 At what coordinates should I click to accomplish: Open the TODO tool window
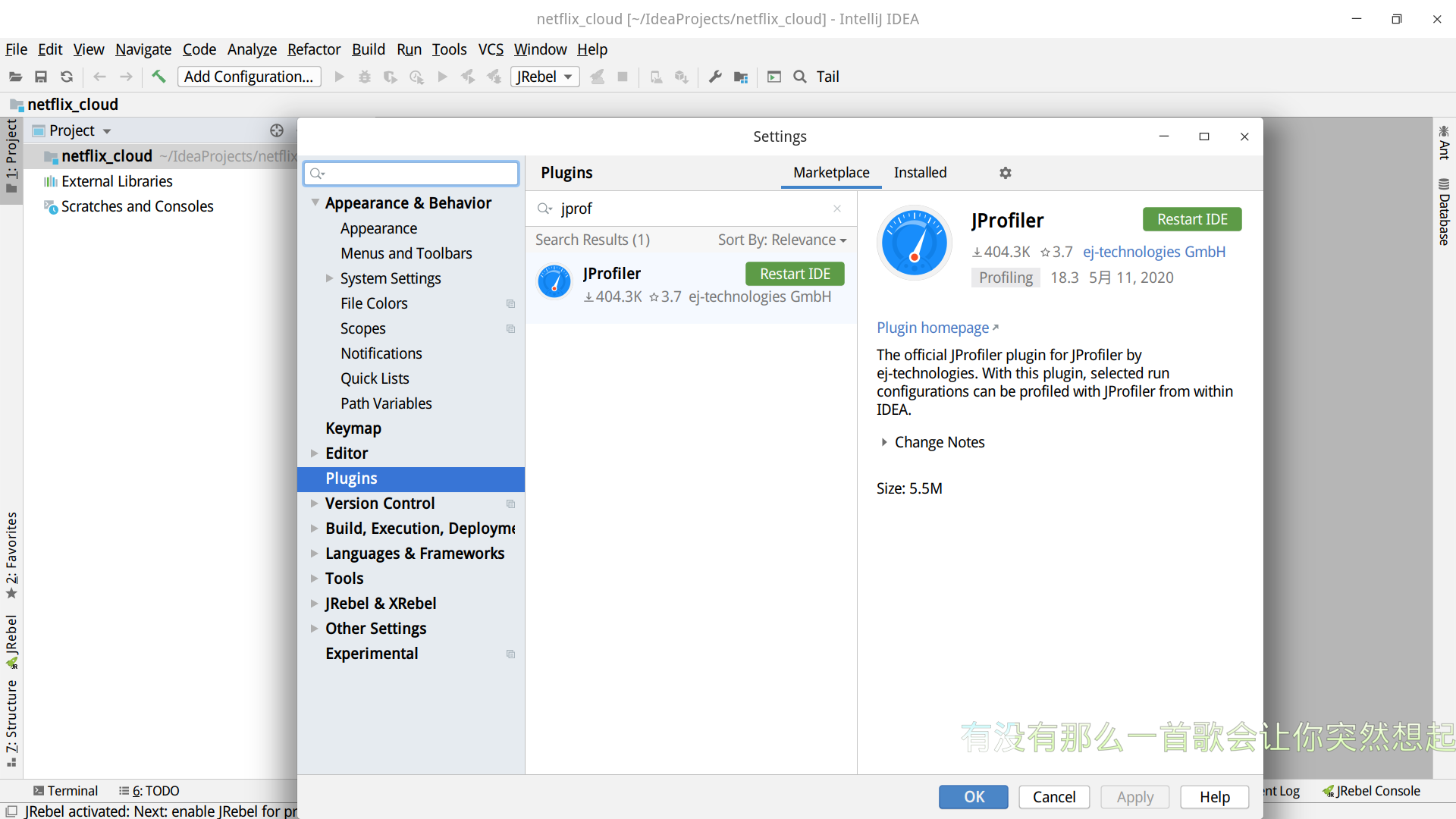point(149,791)
